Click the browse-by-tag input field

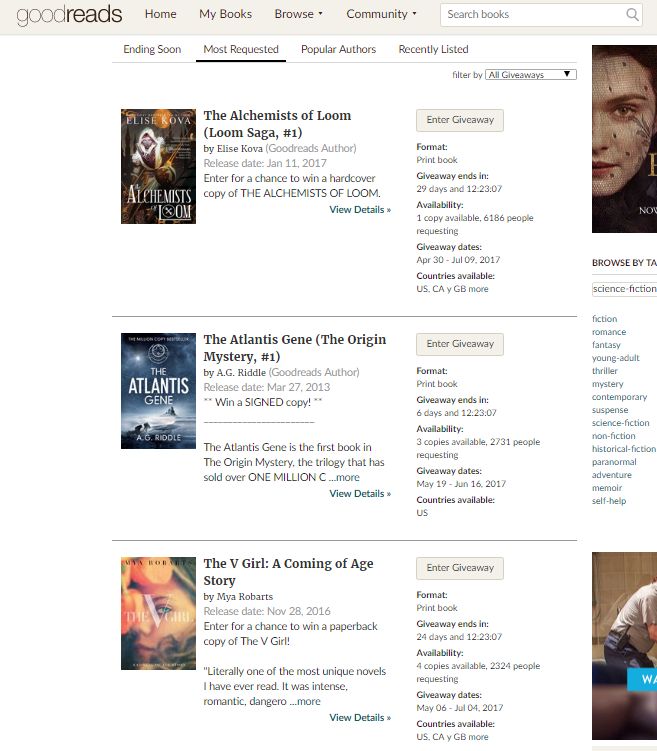point(624,289)
